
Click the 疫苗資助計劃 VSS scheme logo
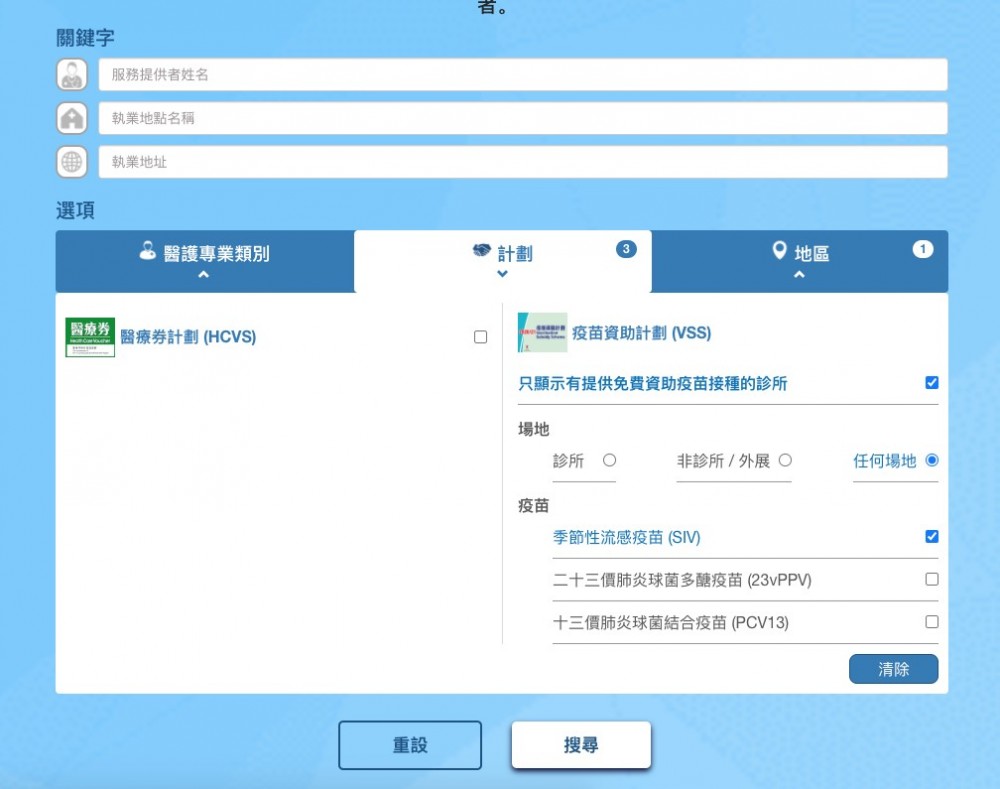pyautogui.click(x=542, y=333)
